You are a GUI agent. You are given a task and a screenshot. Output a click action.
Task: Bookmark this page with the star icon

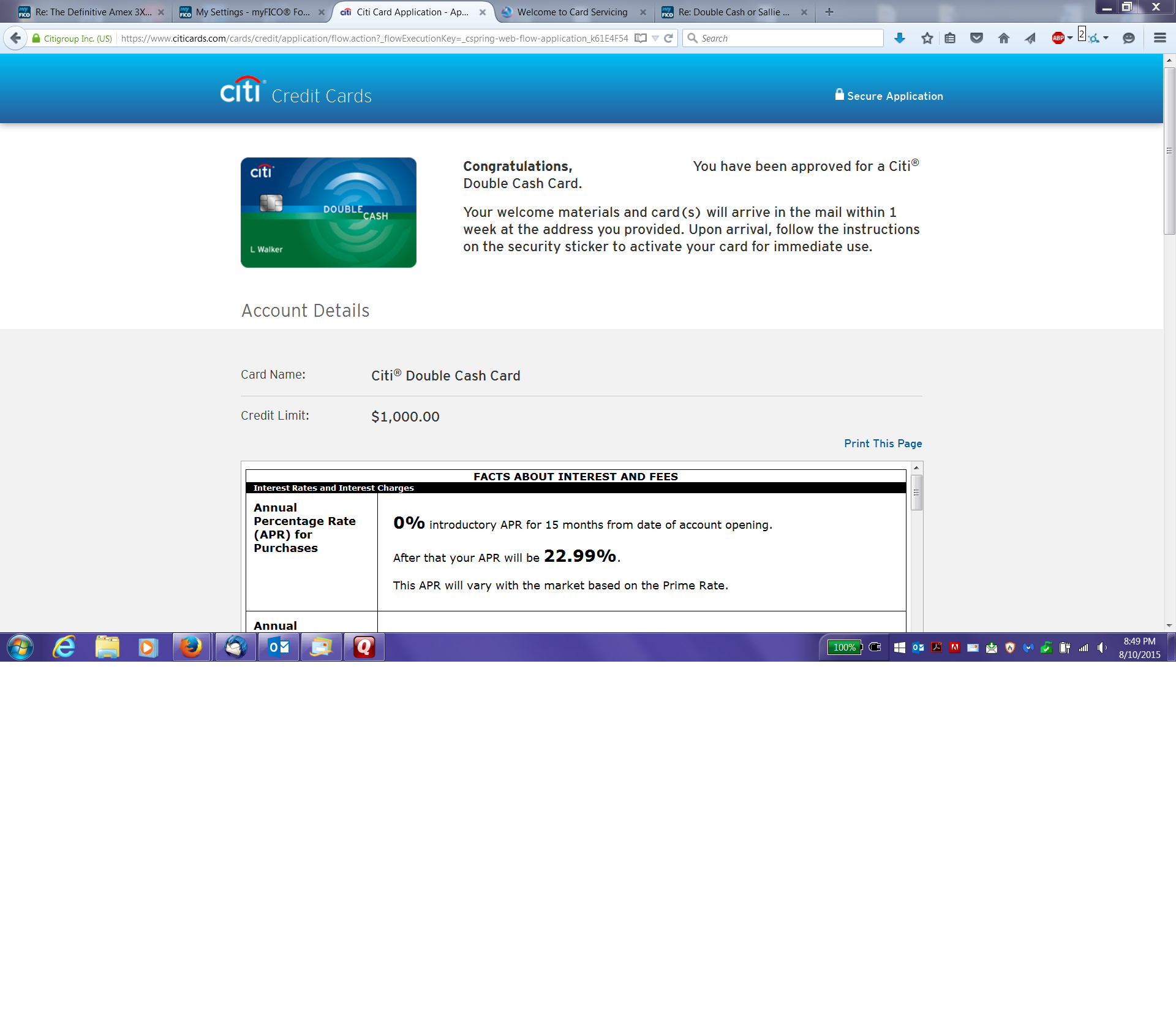point(927,38)
